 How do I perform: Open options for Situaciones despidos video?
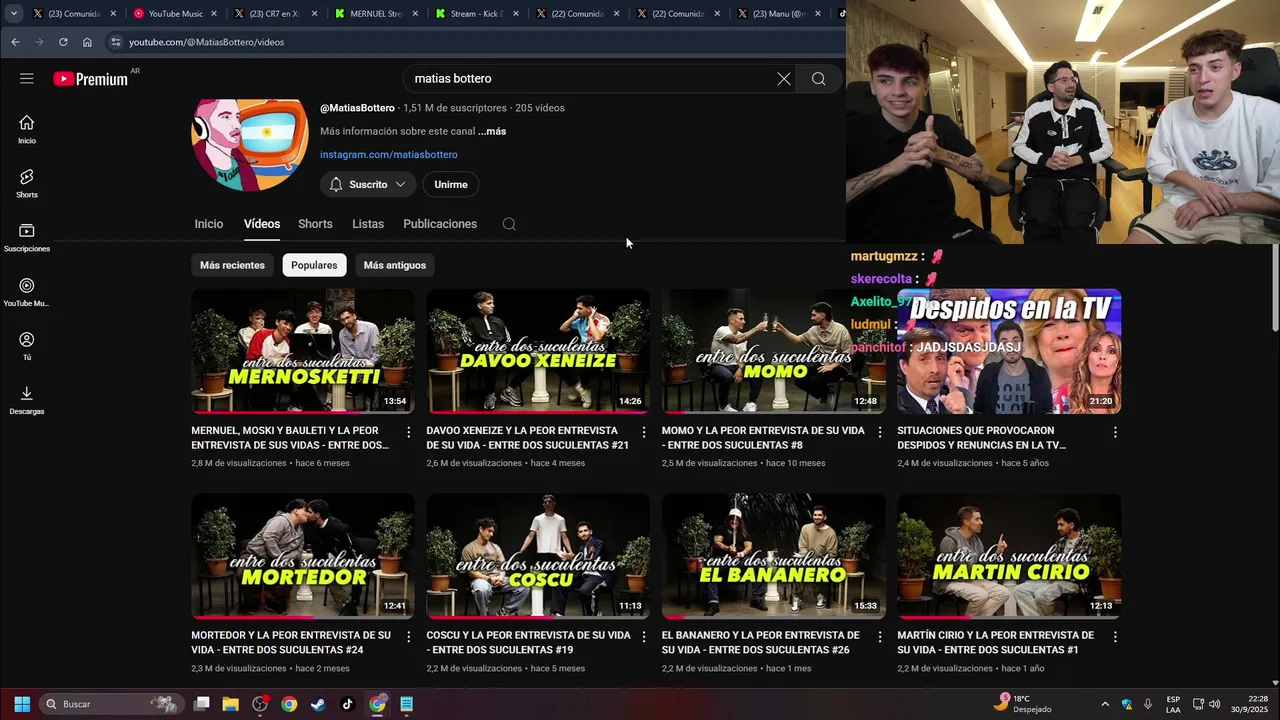click(1115, 432)
